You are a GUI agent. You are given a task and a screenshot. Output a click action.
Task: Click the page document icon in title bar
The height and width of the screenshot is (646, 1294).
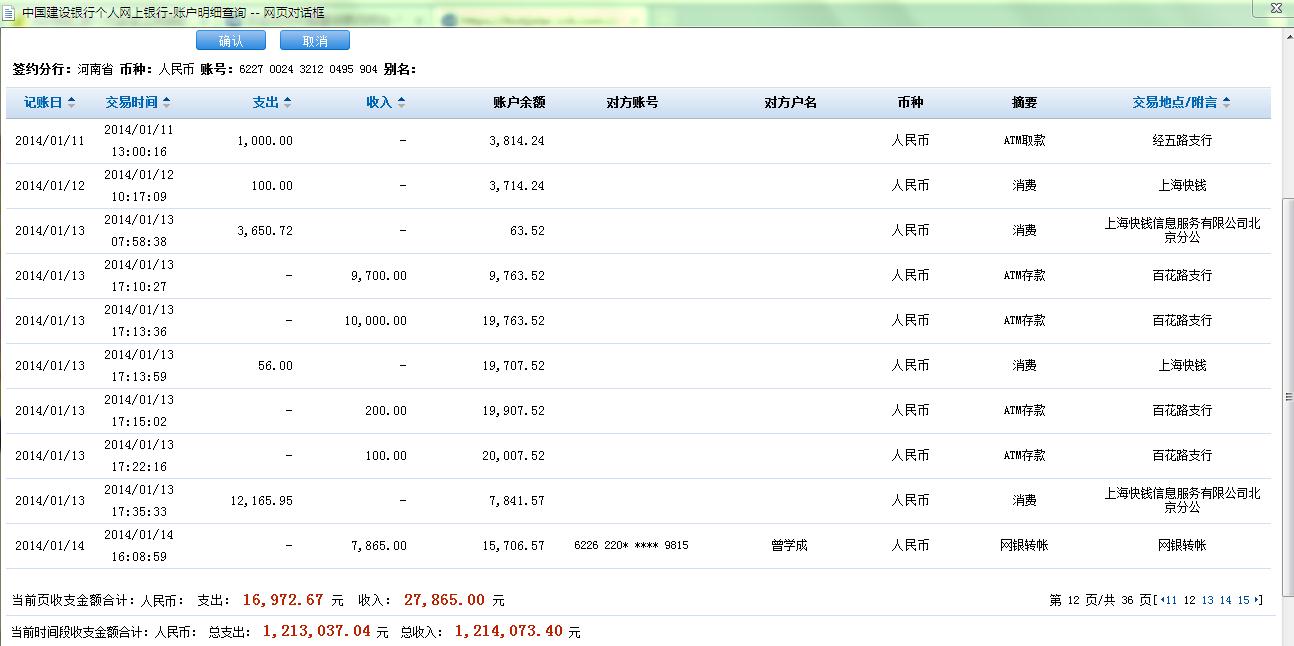[x=9, y=13]
